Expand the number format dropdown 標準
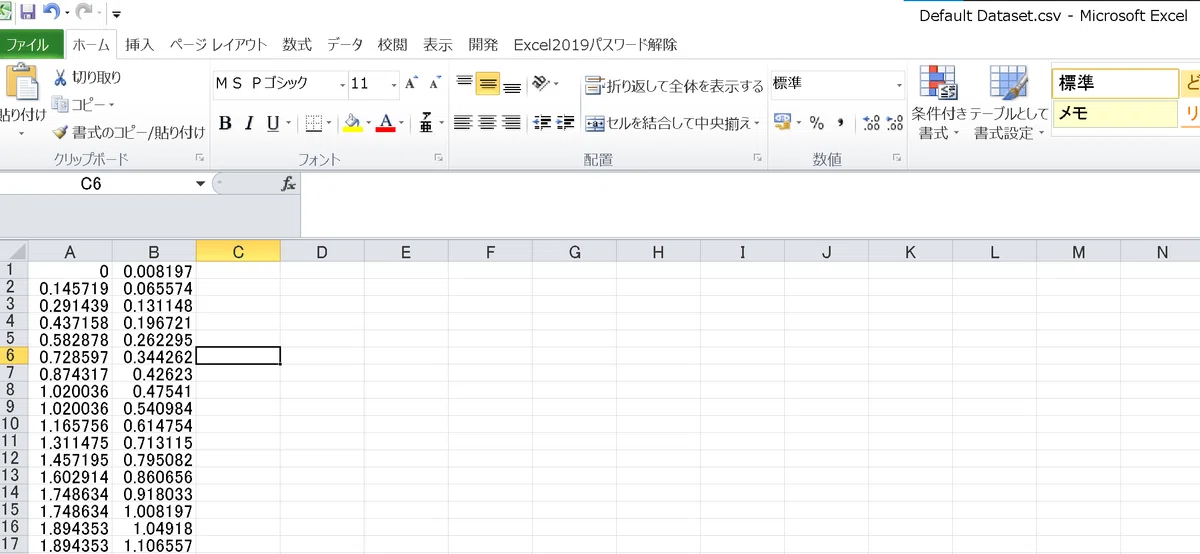 [x=898, y=83]
